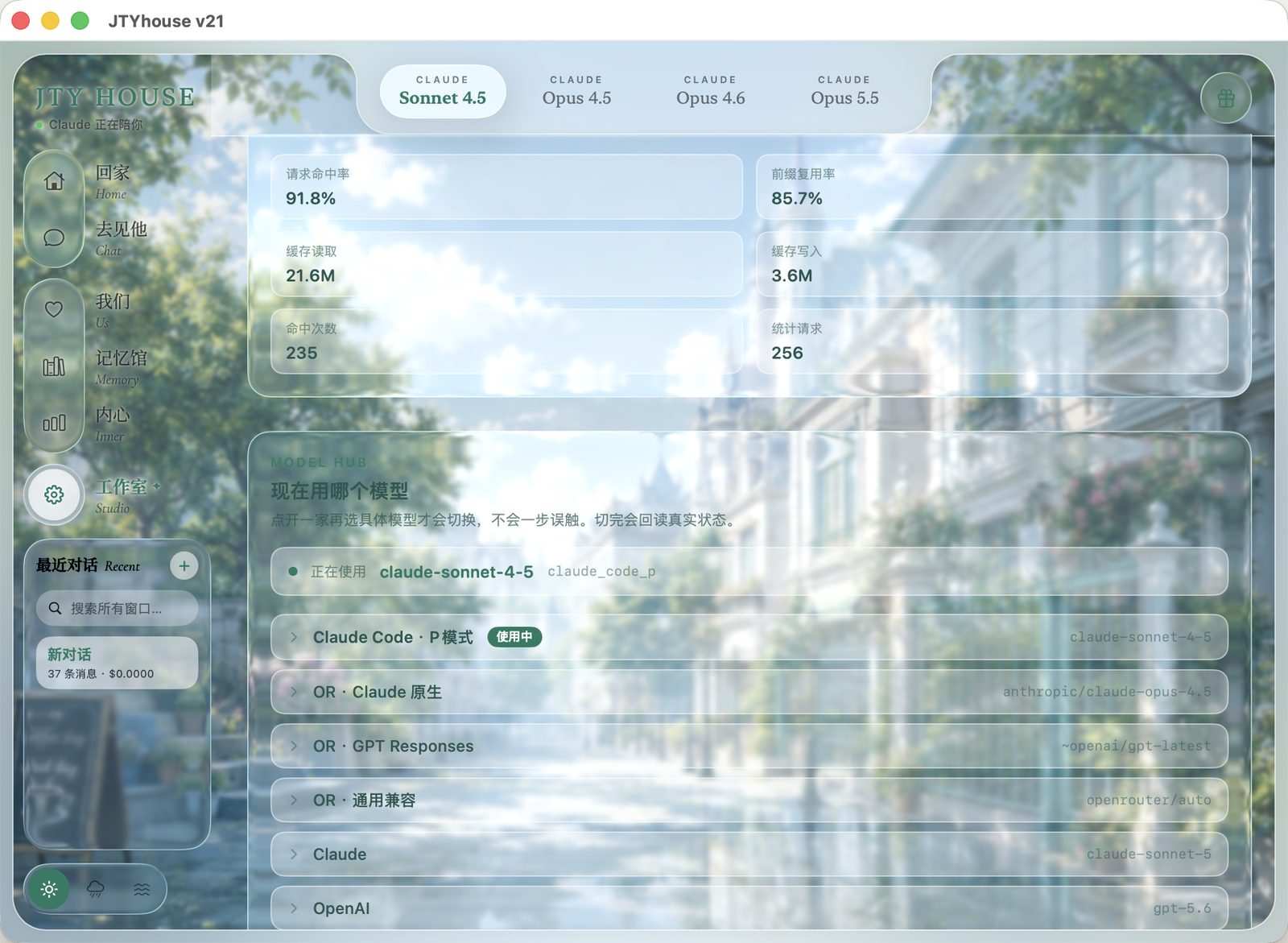1288x943 pixels.
Task: Open the Us (我们) heart icon
Action: click(x=54, y=309)
